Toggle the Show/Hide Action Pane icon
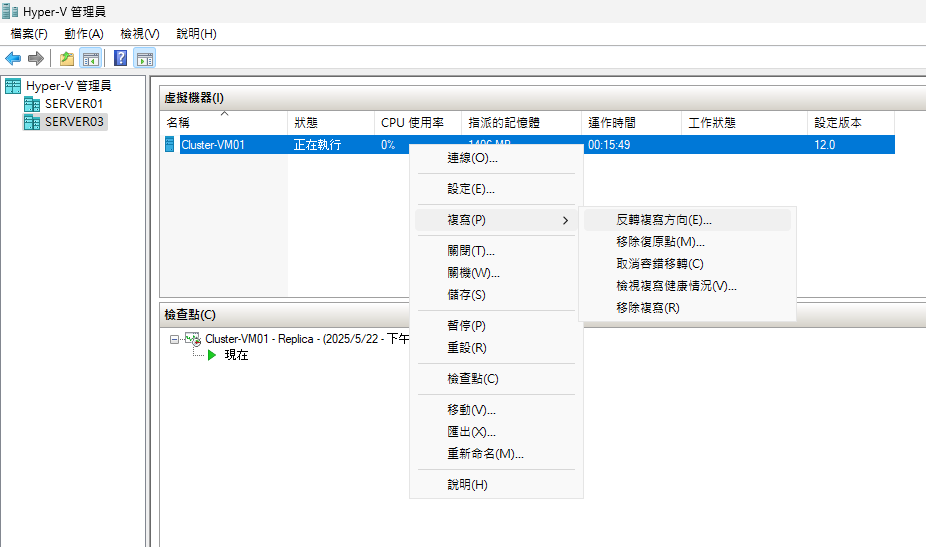 click(x=144, y=58)
